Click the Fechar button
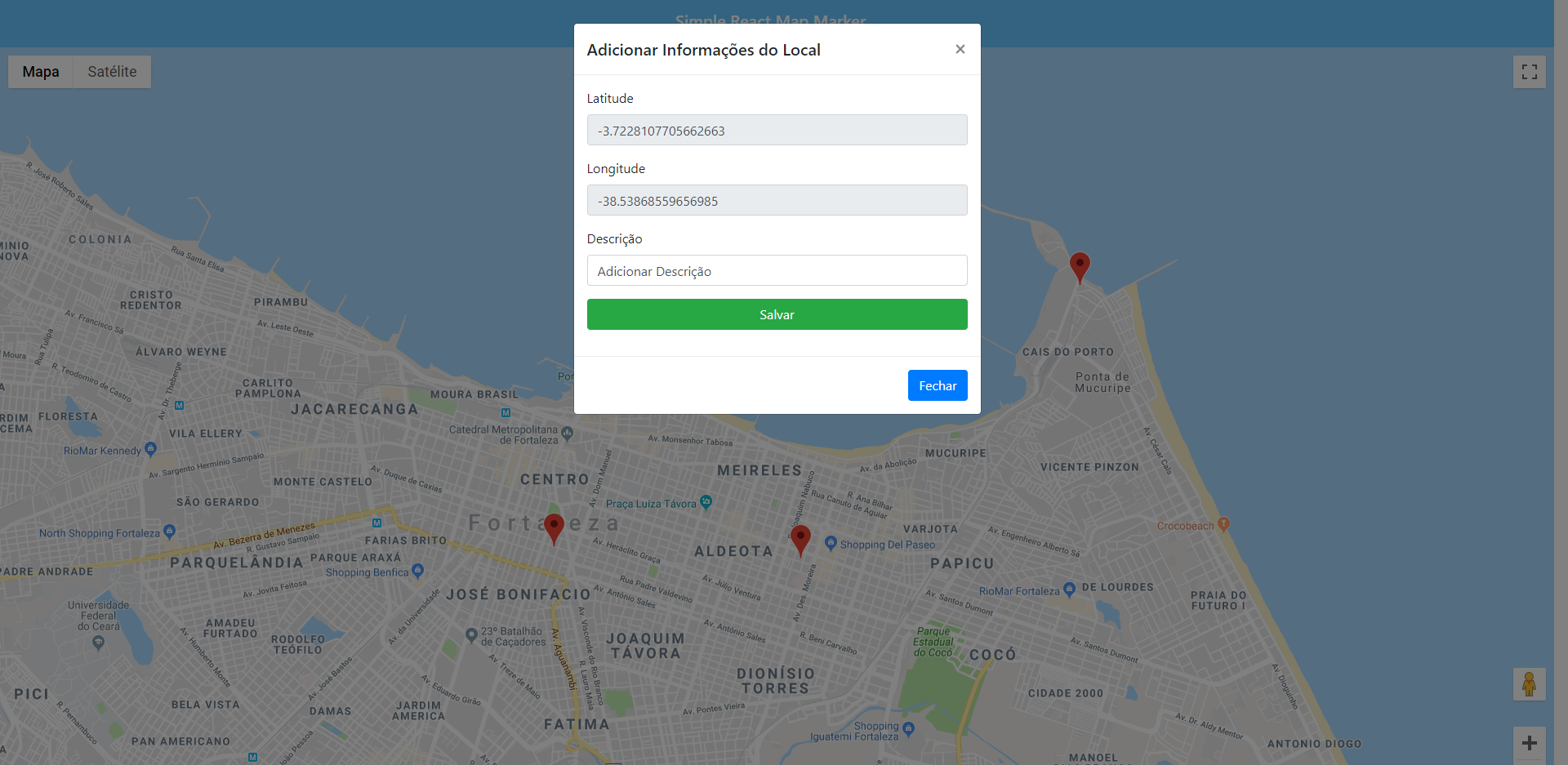1568x765 pixels. 938,385
